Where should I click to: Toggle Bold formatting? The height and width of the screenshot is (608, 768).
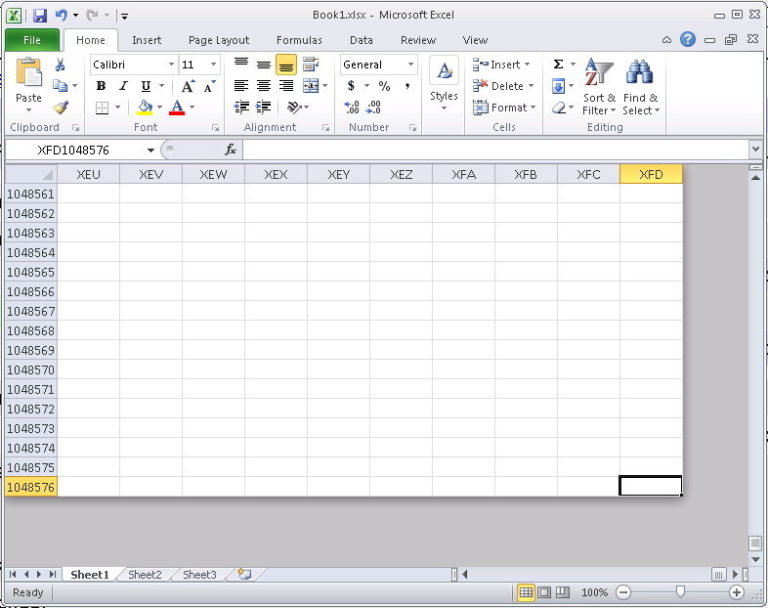coord(101,86)
